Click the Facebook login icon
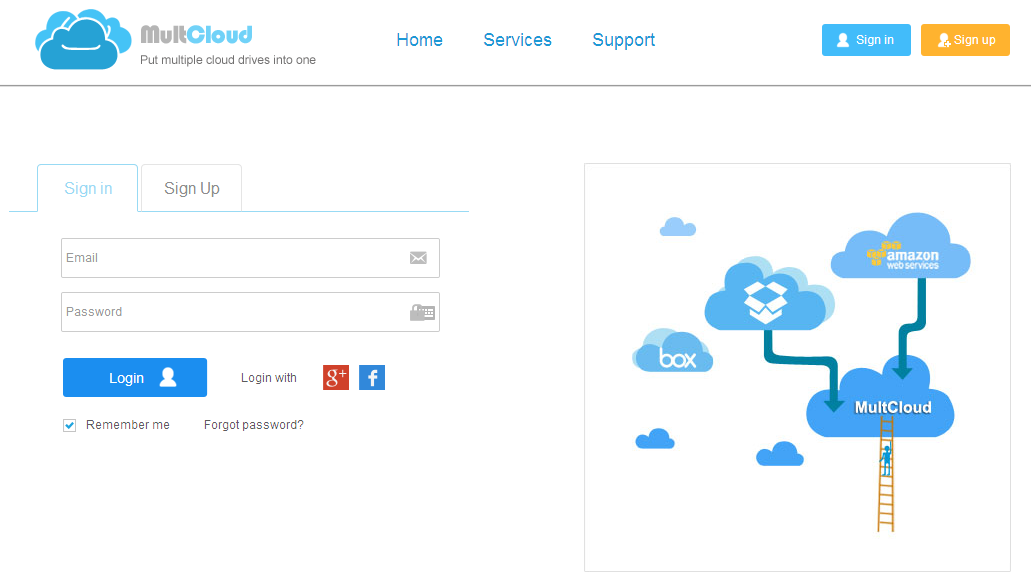This screenshot has height=577, width=1031. 372,377
